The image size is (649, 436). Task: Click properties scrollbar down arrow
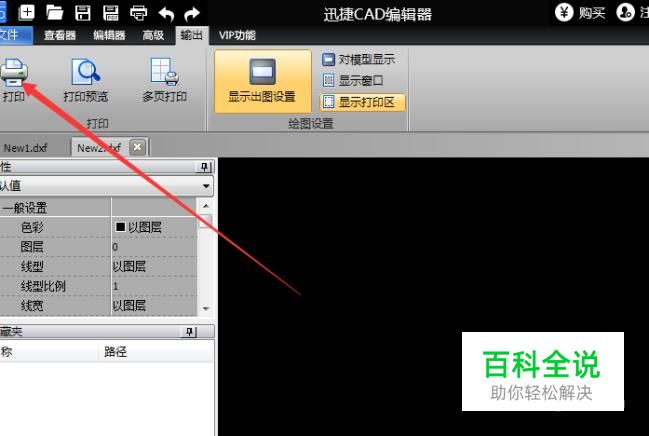click(x=206, y=308)
